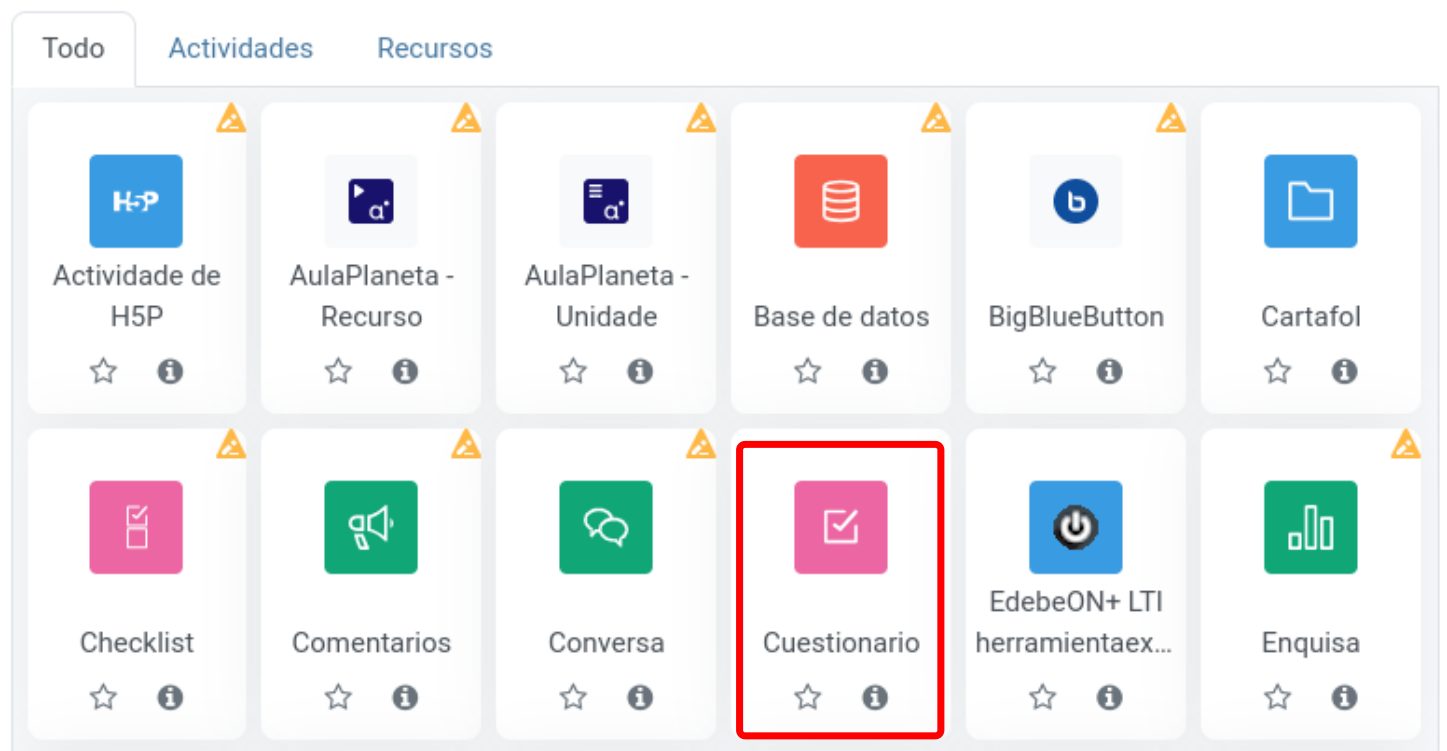
Task: Click the Checklist activity icon
Action: tap(136, 527)
